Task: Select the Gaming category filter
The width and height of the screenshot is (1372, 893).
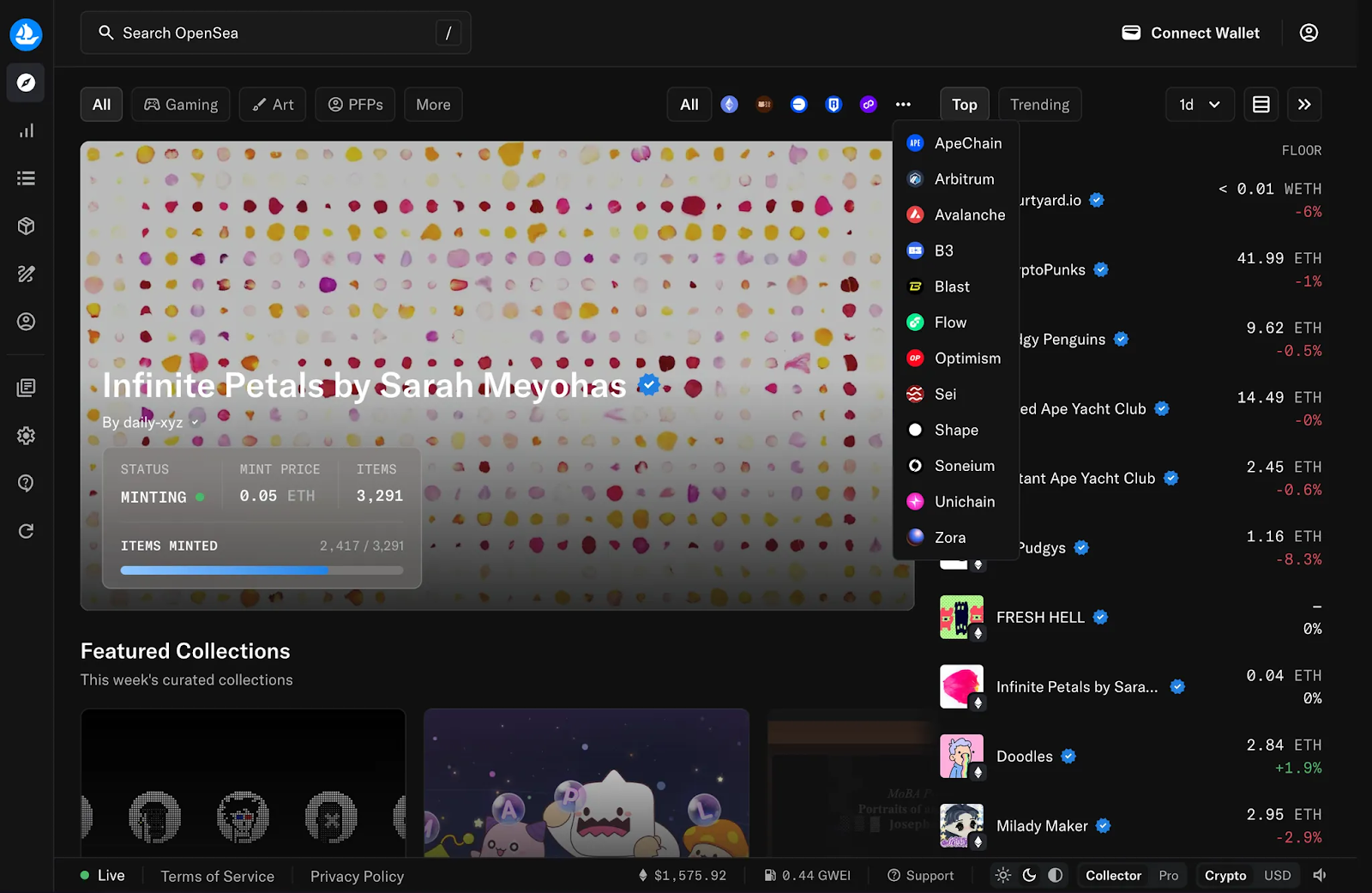Action: tap(181, 105)
